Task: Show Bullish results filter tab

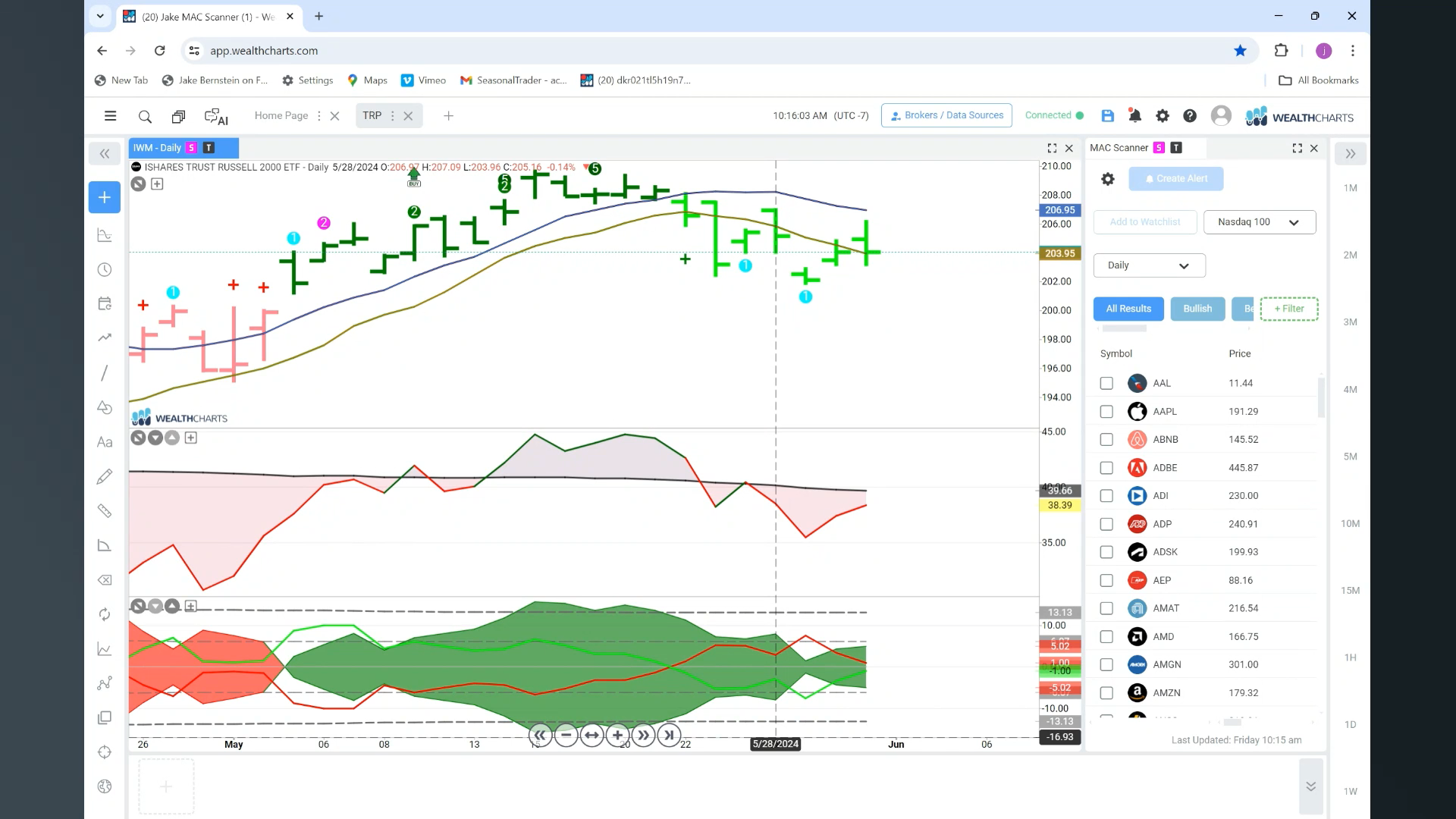Action: [1197, 309]
